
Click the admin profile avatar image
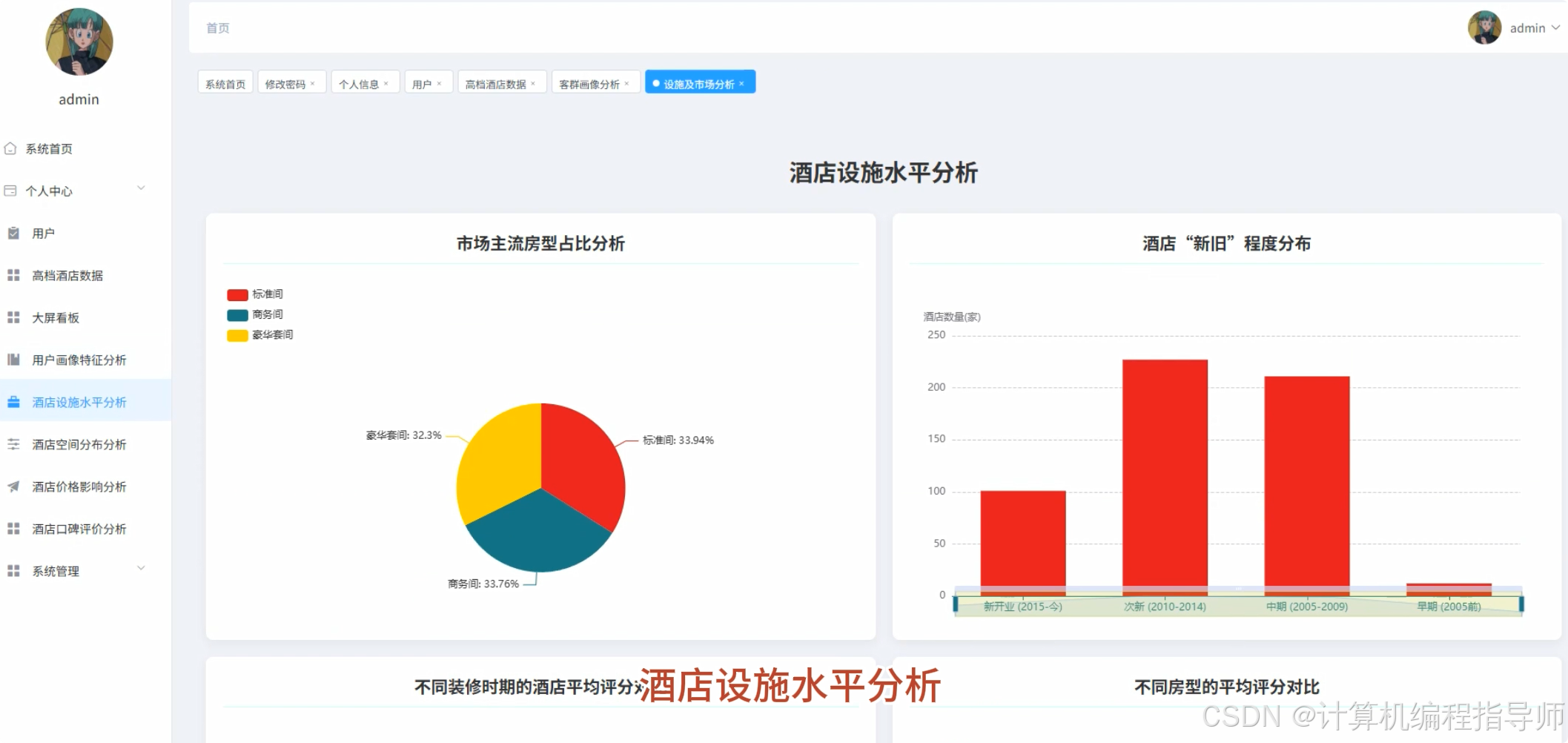point(1485,27)
